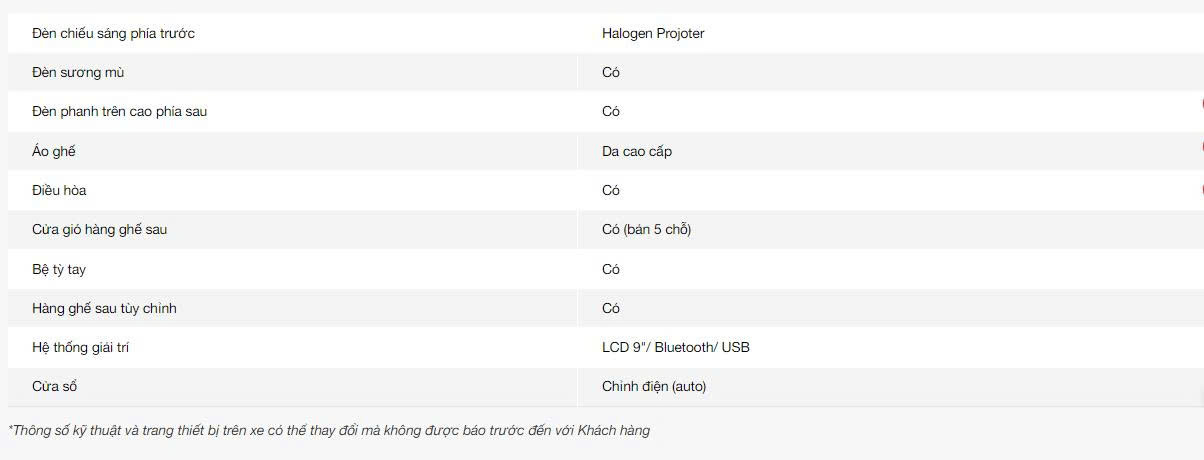Click 'Đèn phanh trên cao phía sau' label
This screenshot has height=460, width=1204.
pos(119,111)
